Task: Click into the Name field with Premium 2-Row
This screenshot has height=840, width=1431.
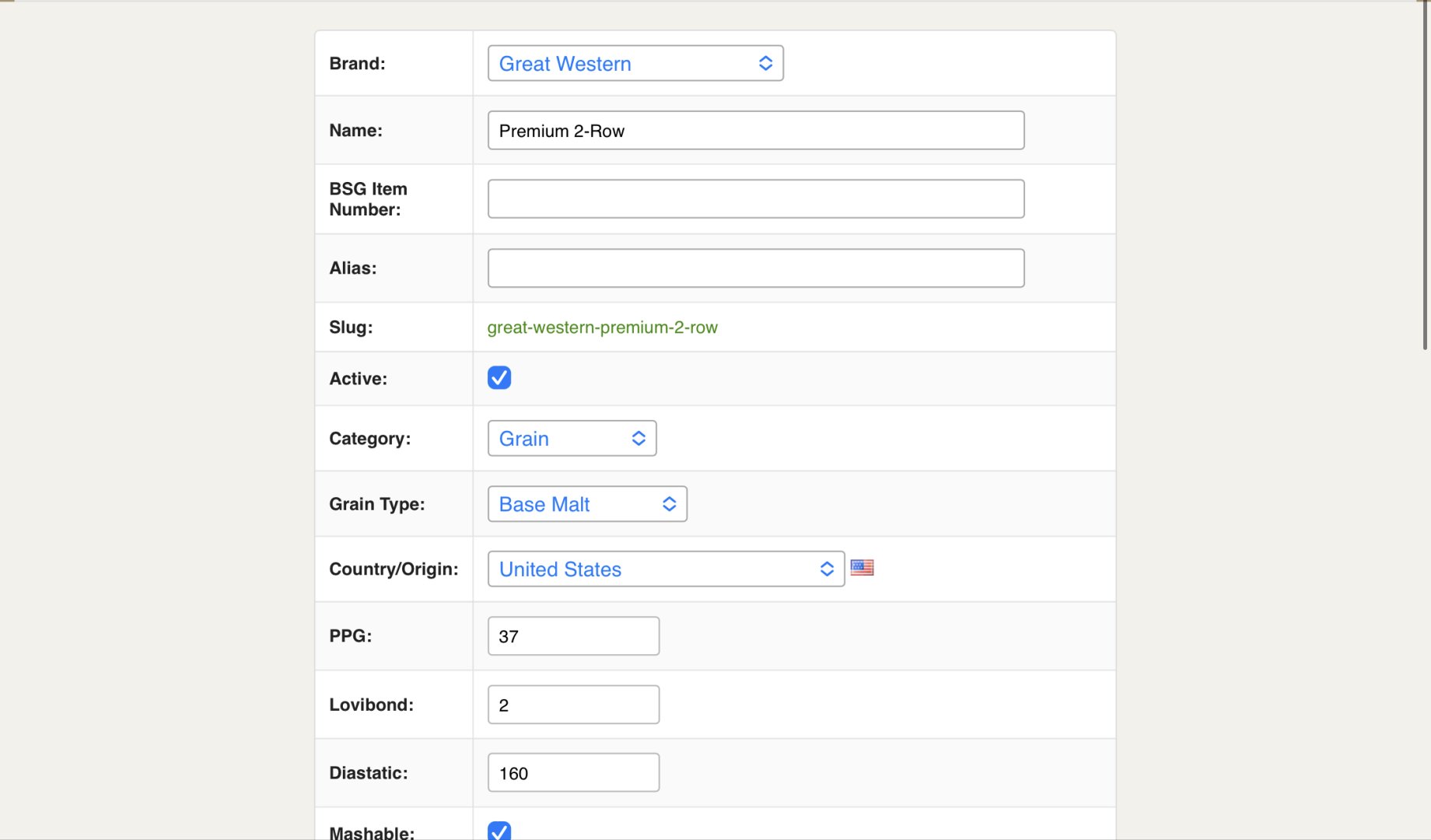Action: (x=755, y=131)
